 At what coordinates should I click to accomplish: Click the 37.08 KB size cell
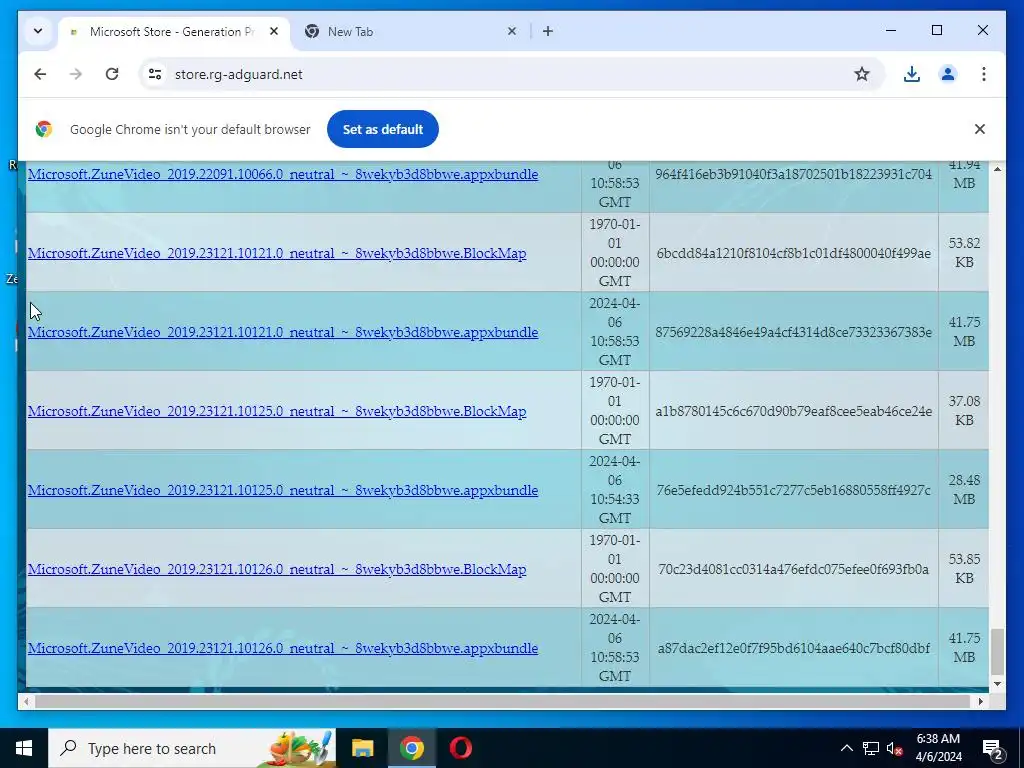click(964, 411)
